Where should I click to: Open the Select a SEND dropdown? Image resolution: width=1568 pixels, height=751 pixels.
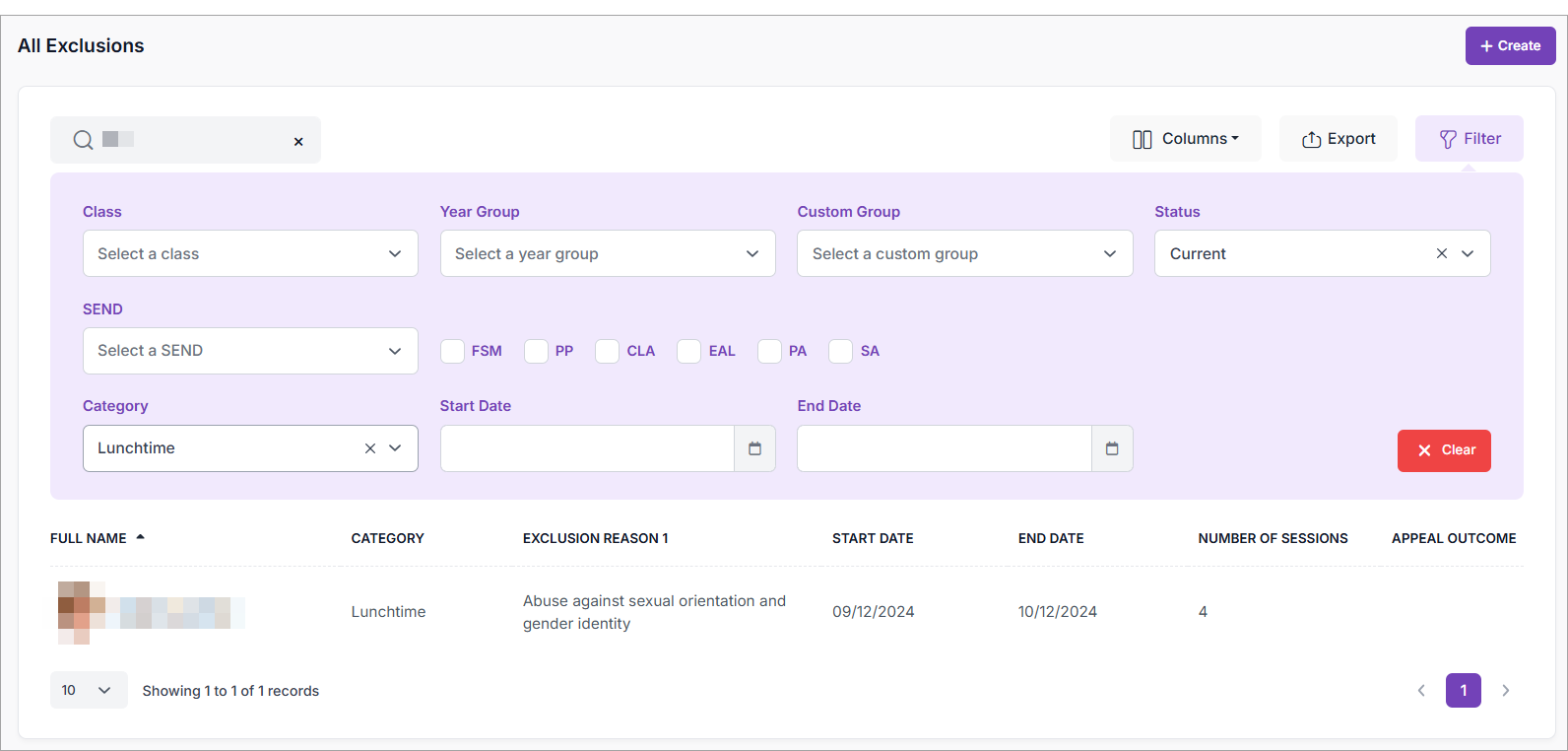pyautogui.click(x=250, y=351)
